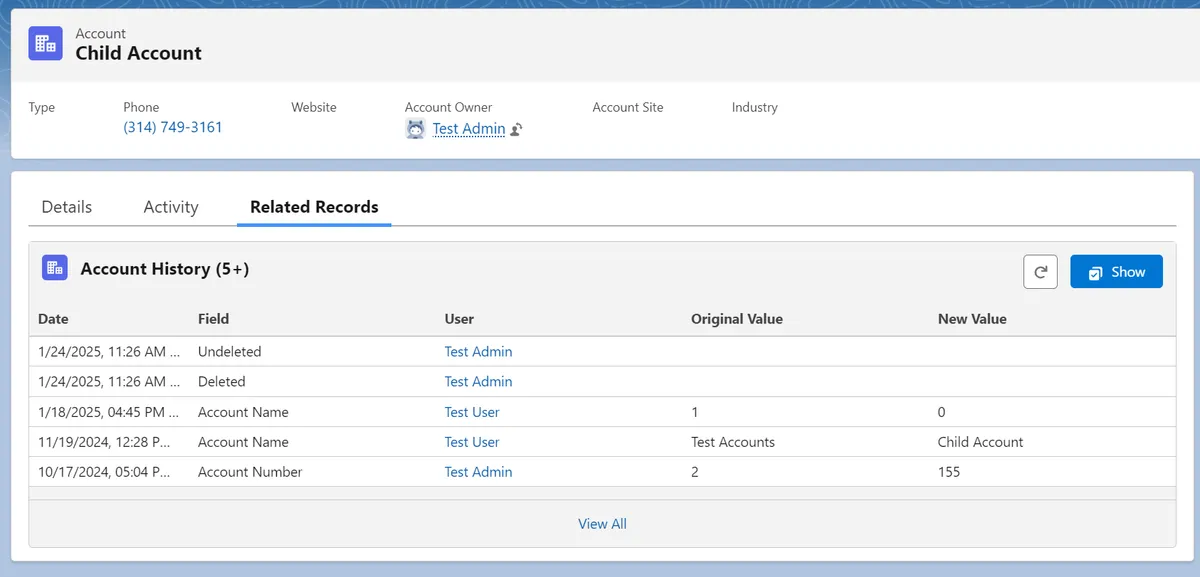
Task: Click the Account building icon in header
Action: coord(45,43)
